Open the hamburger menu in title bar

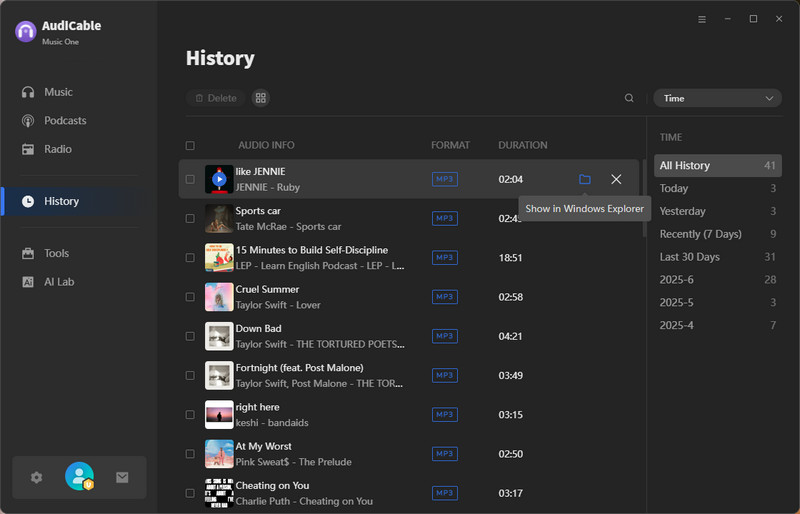click(x=702, y=19)
